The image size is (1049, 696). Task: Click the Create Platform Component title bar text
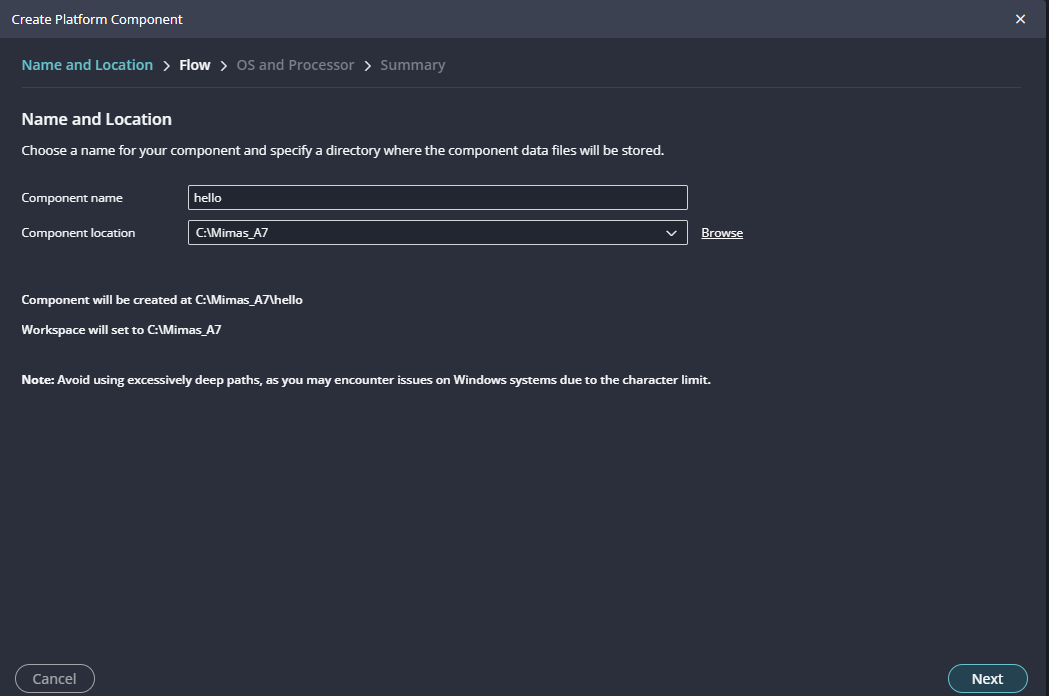click(x=97, y=19)
